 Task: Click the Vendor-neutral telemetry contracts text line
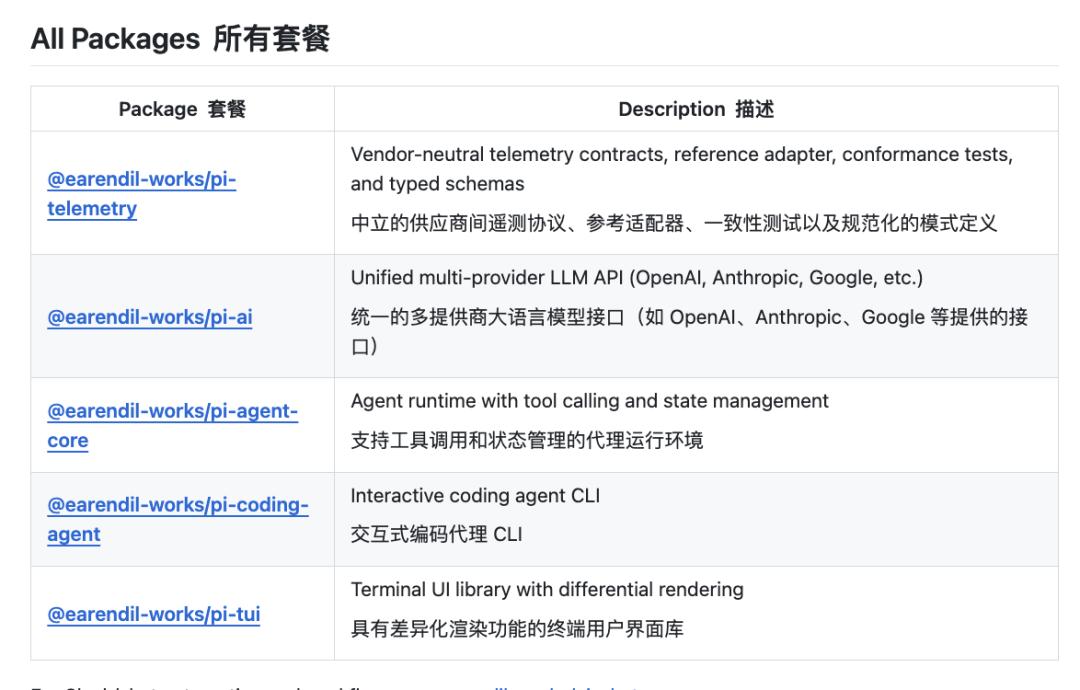681,154
